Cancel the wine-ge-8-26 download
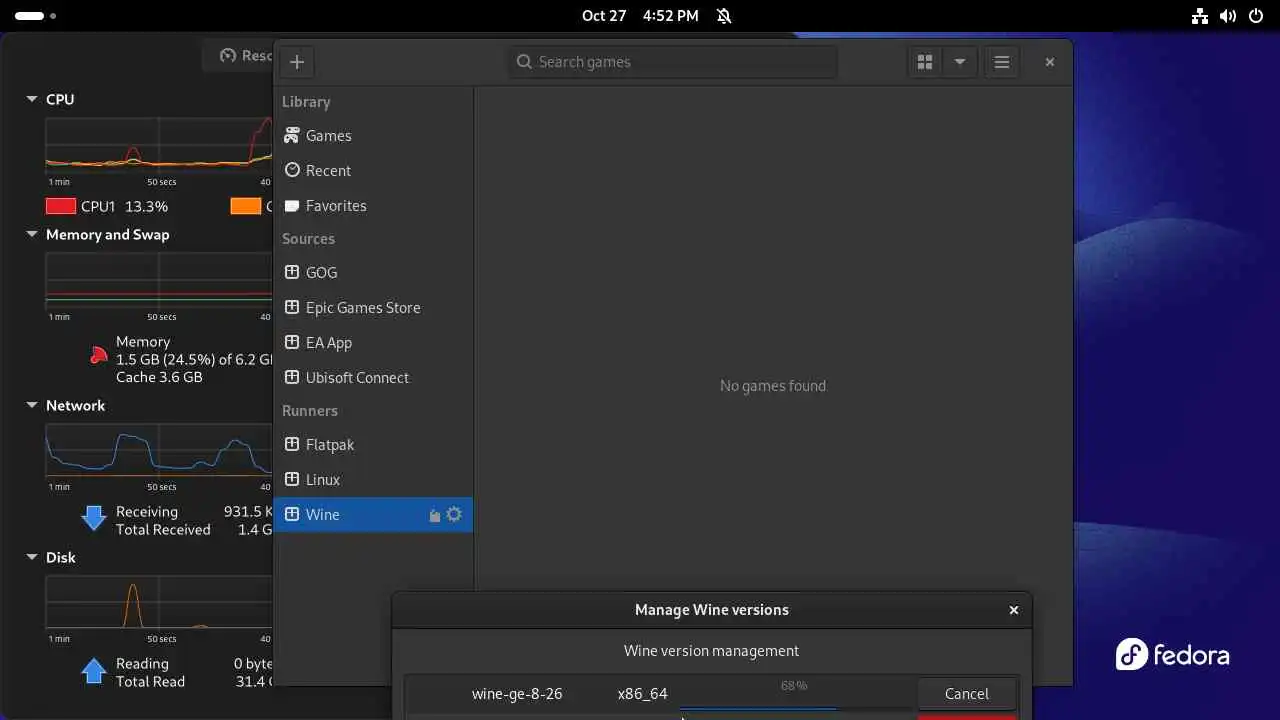Viewport: 1280px width, 720px height. [x=966, y=694]
